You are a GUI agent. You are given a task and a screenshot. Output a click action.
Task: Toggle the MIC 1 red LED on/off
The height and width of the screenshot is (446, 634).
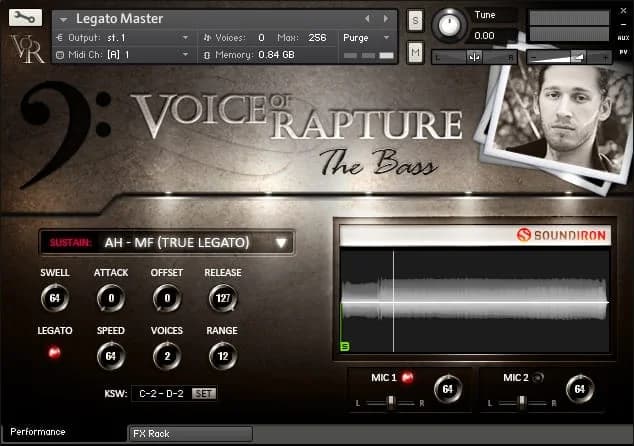click(408, 378)
